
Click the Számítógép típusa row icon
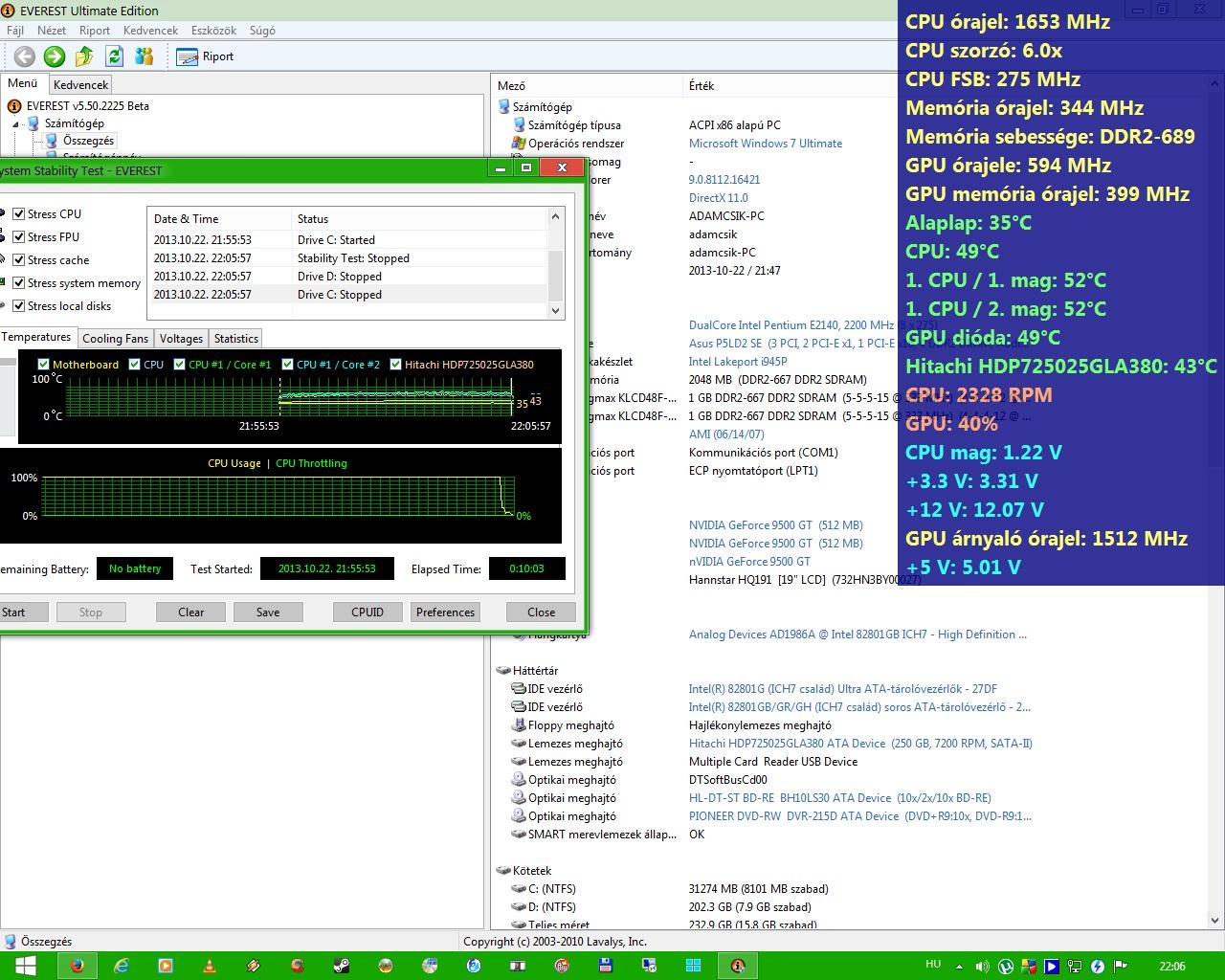(x=519, y=125)
